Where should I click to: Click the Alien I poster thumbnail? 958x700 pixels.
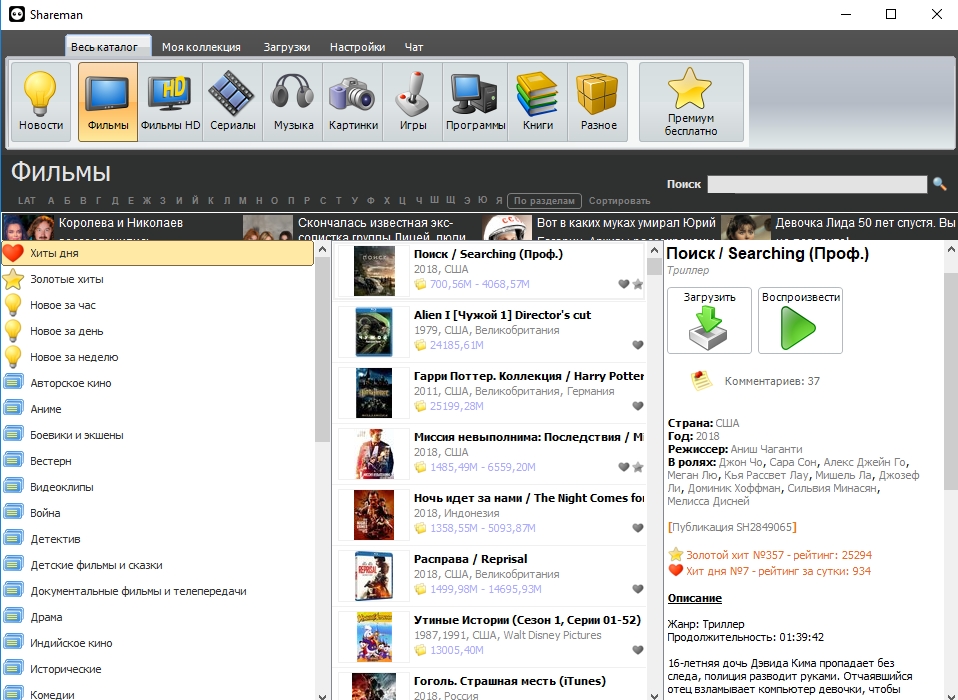[x=374, y=332]
